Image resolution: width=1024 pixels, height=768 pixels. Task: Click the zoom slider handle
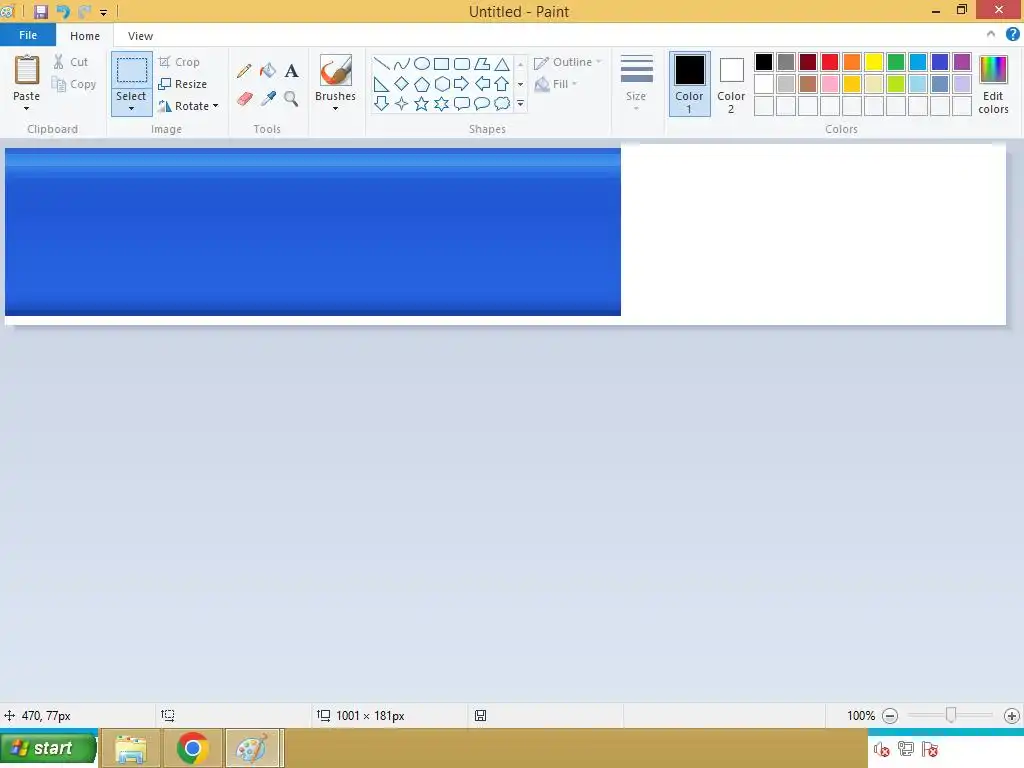pos(951,715)
